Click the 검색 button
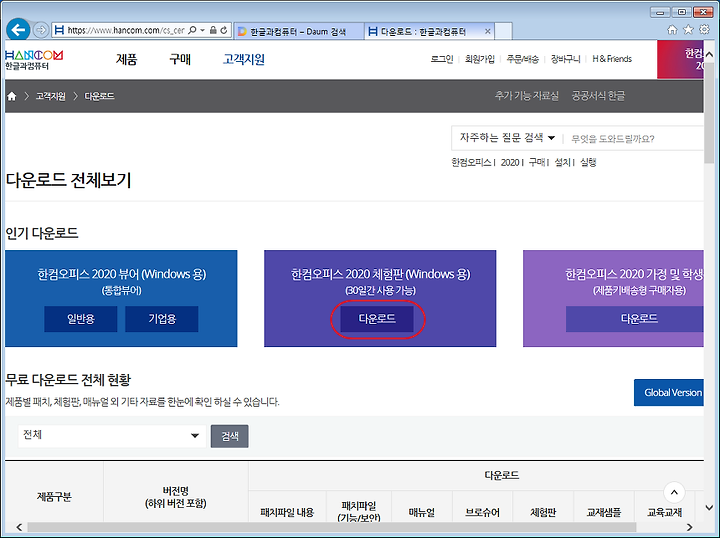 (230, 436)
